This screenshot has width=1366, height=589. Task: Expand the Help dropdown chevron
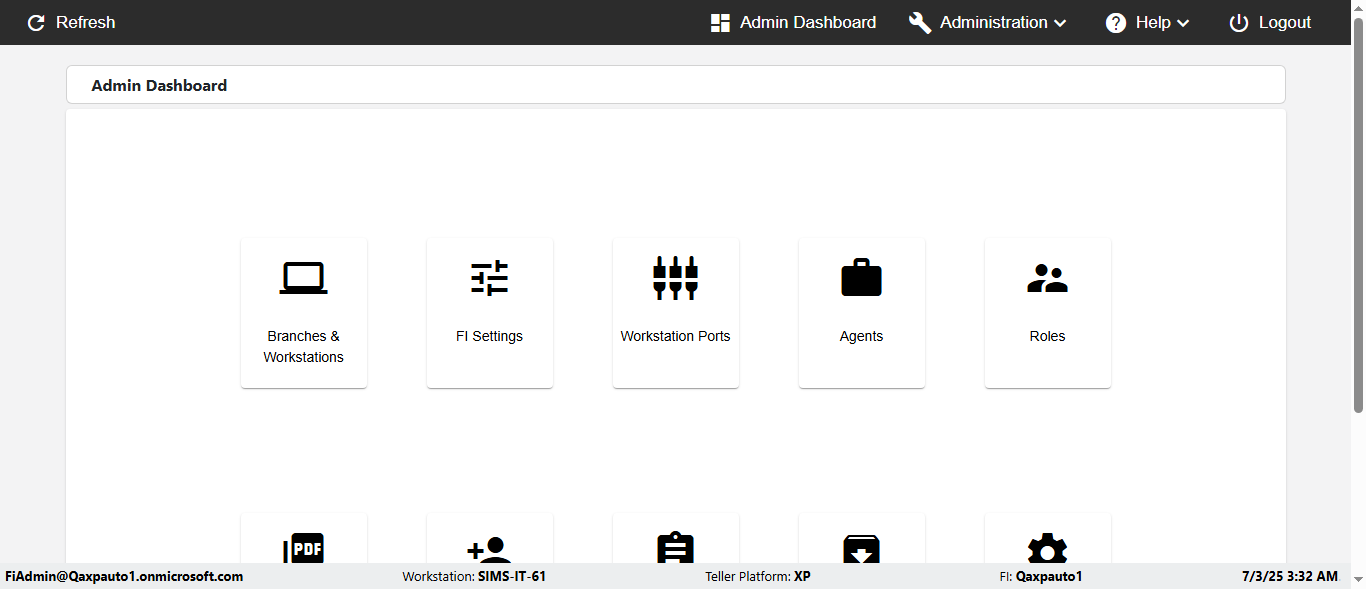pos(1183,23)
